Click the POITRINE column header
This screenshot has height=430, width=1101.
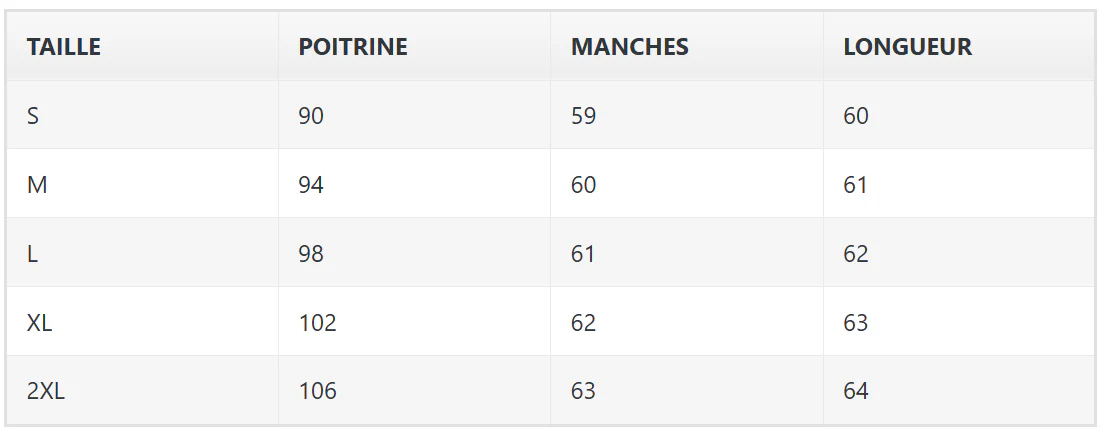point(414,46)
